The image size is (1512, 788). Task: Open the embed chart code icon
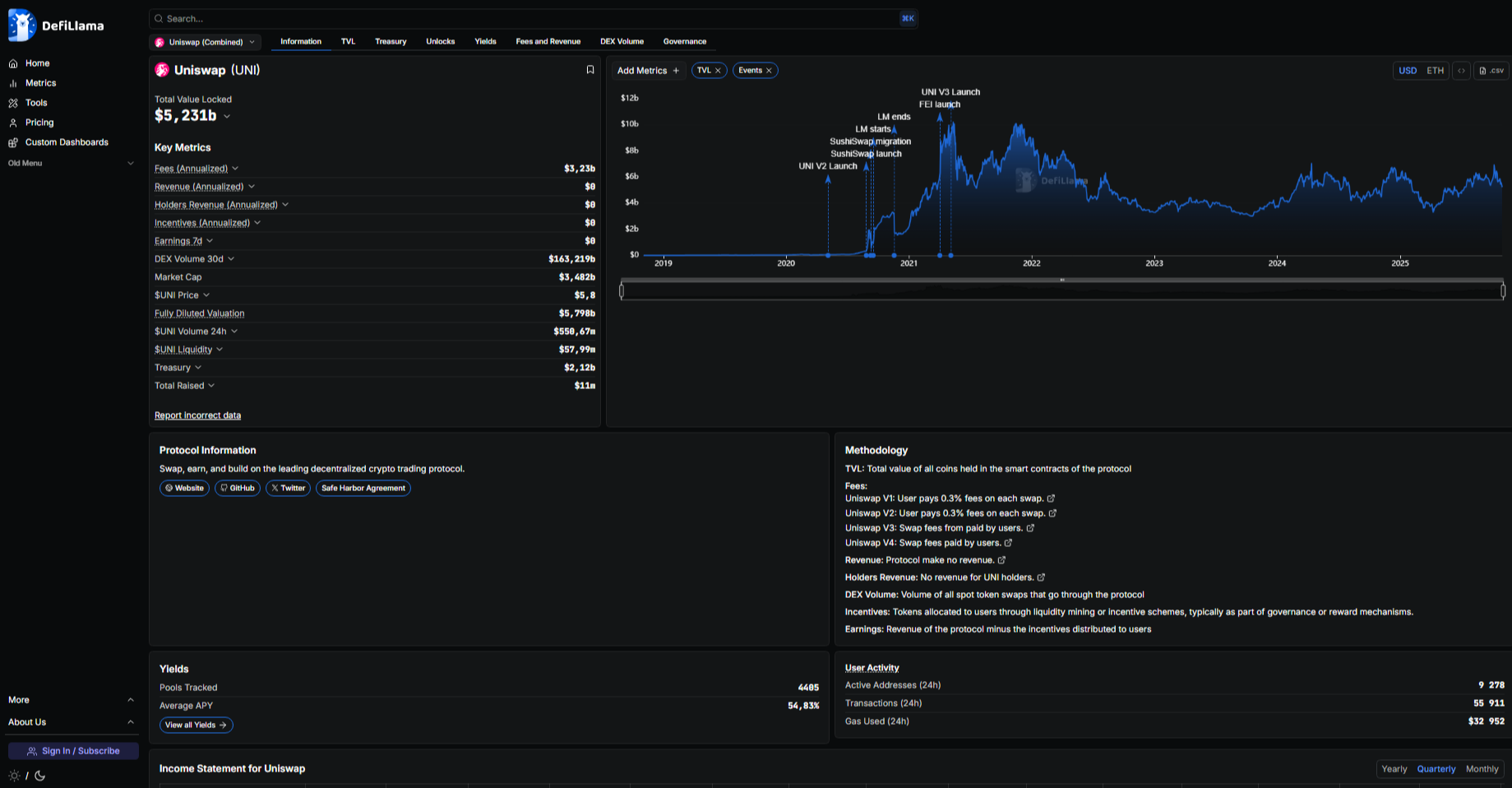[1461, 71]
